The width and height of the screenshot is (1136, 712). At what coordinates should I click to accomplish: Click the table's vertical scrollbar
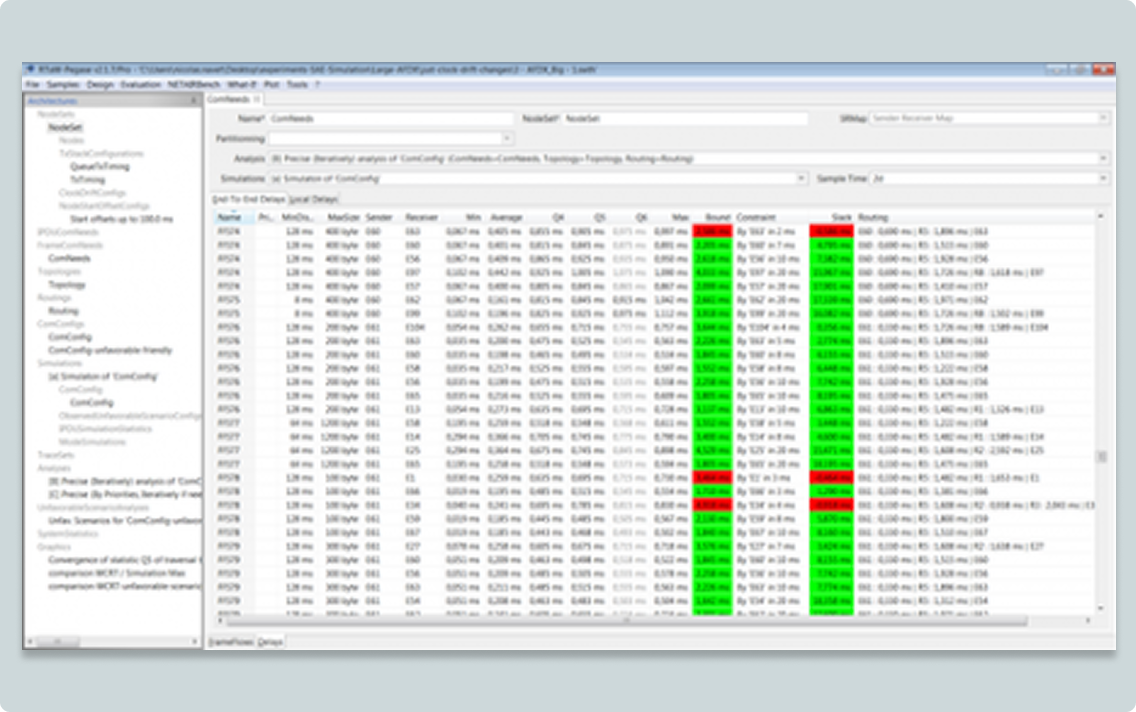tap(1103, 456)
